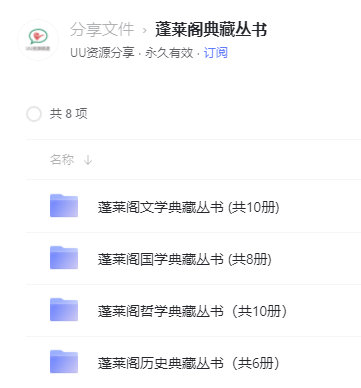This screenshot has height=388, width=361.
Task: Open the 蓬莱阁哲学典藏丛书 folder icon
Action: pyautogui.click(x=64, y=310)
